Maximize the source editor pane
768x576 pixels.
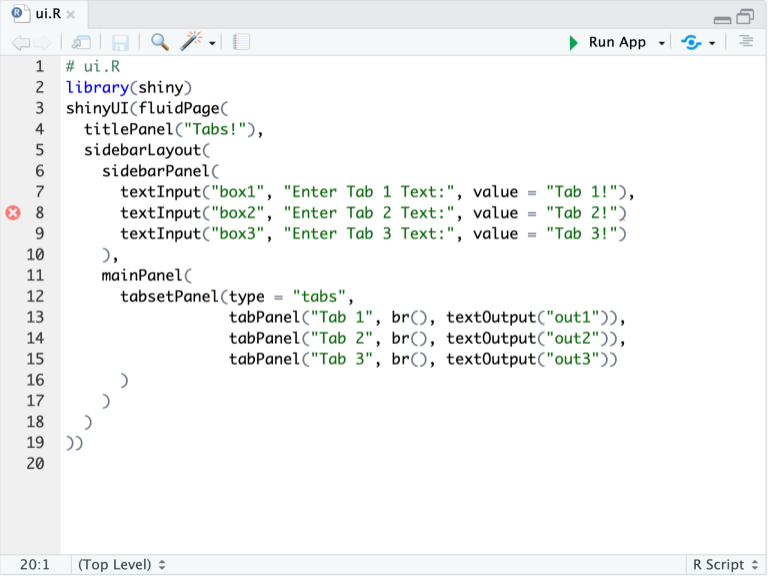[746, 17]
